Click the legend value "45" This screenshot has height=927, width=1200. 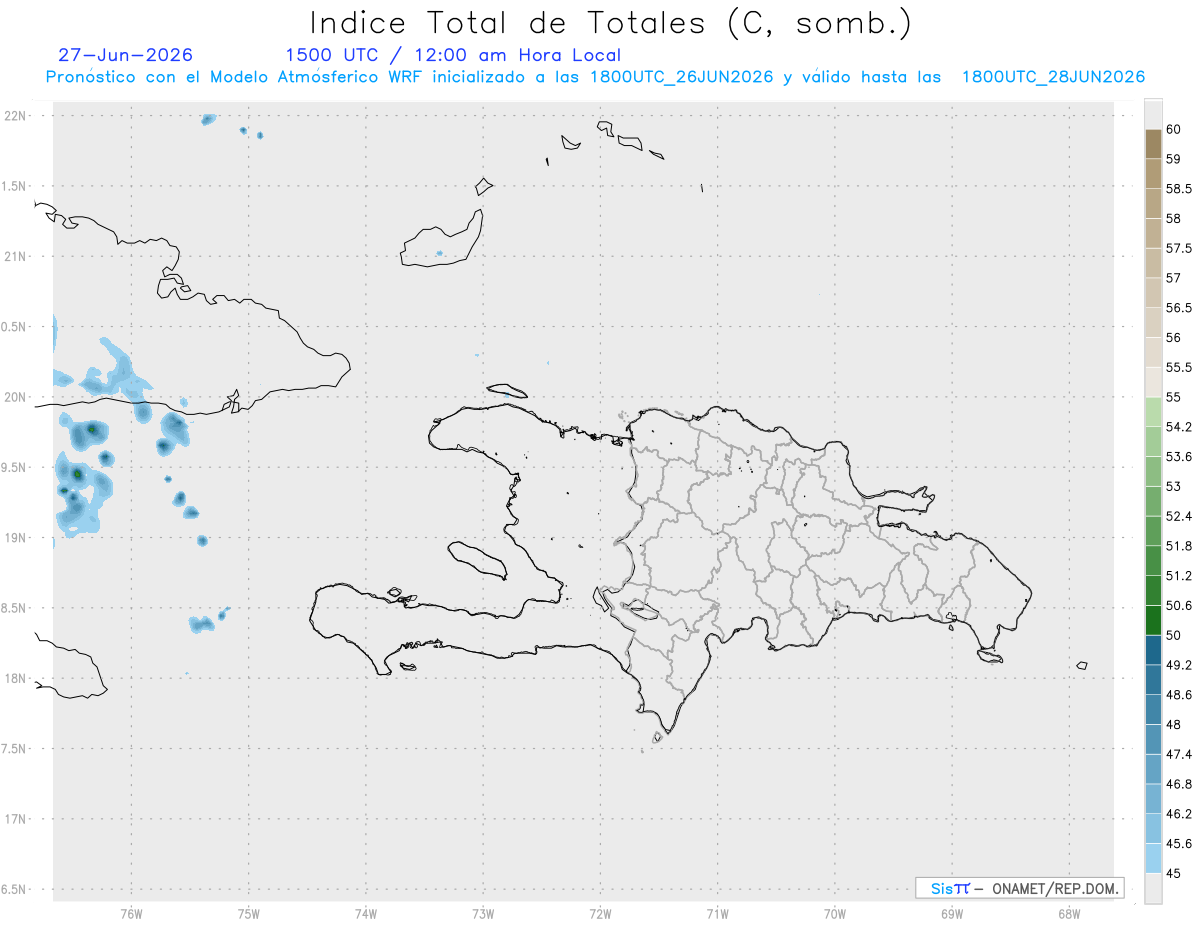coord(1174,873)
